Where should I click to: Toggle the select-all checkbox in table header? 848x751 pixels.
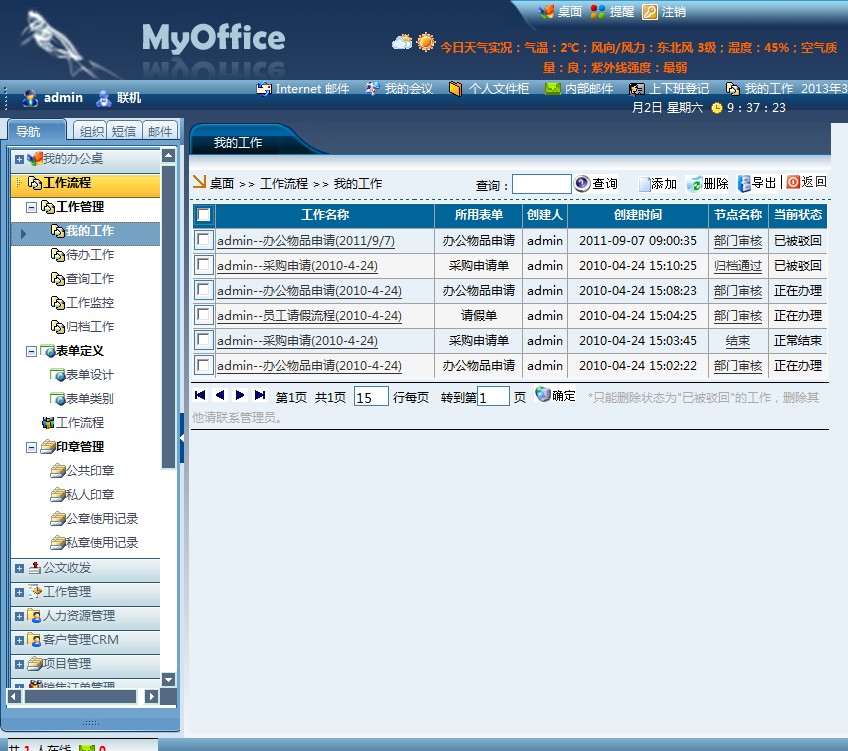point(204,215)
